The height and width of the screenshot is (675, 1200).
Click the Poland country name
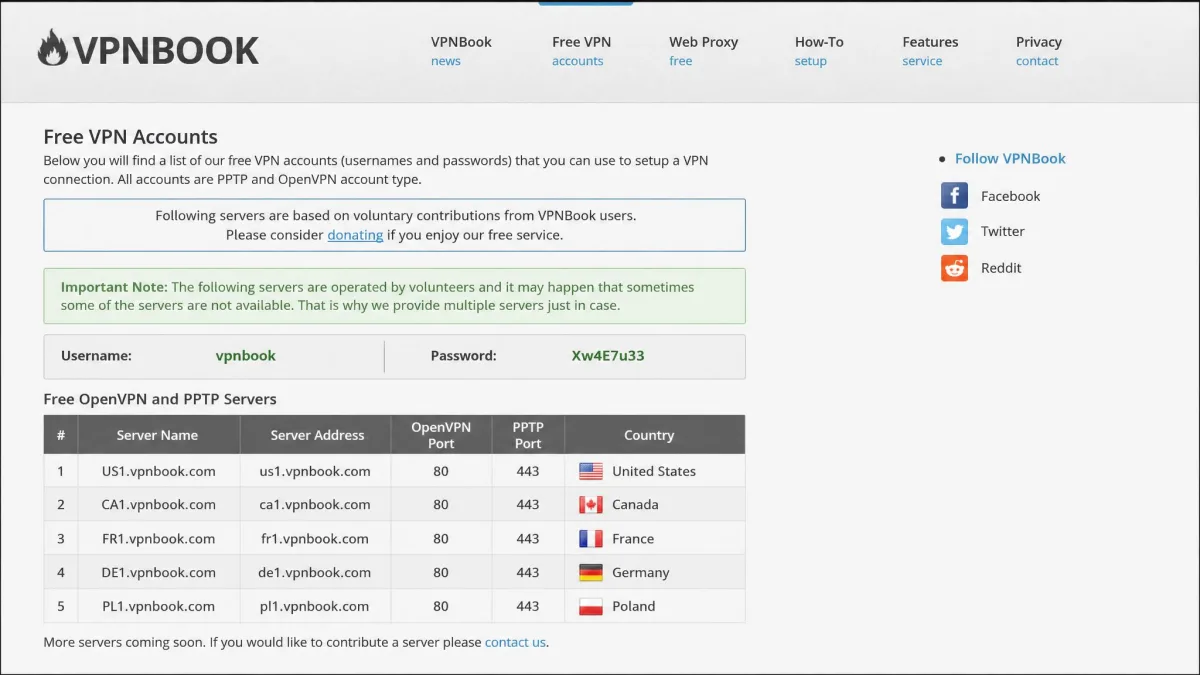(634, 606)
